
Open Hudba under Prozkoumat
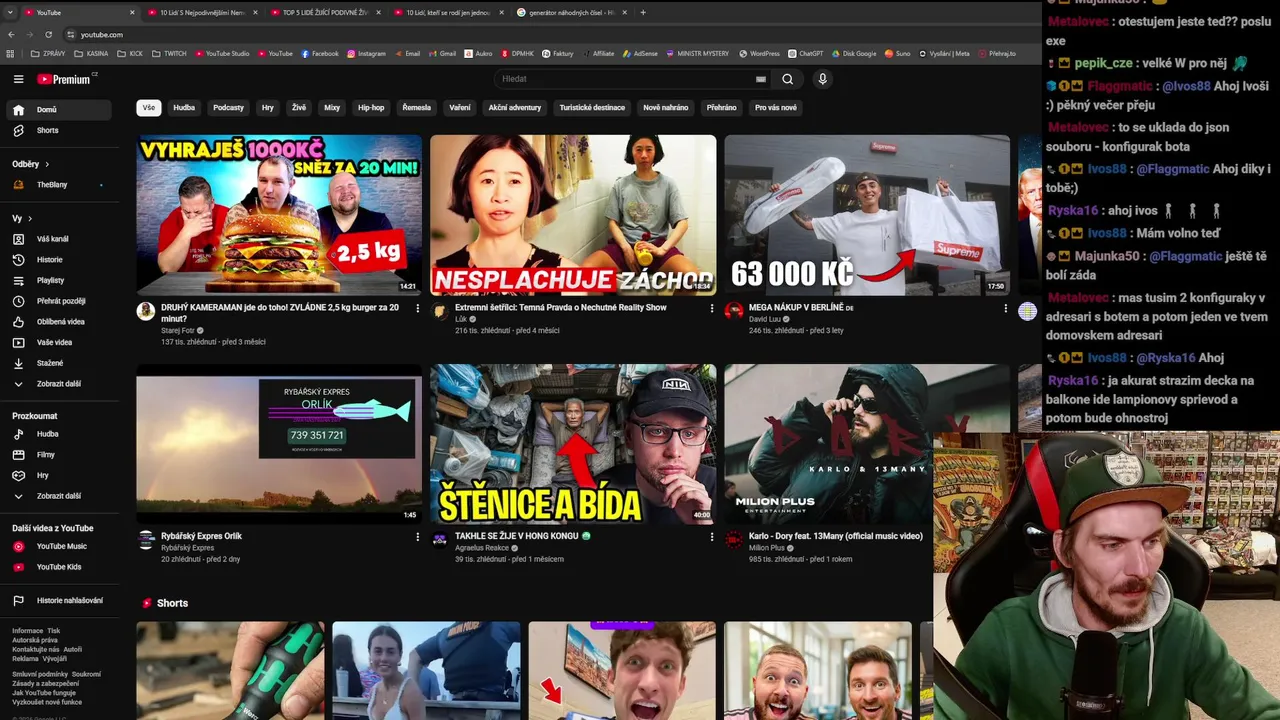[60, 434]
